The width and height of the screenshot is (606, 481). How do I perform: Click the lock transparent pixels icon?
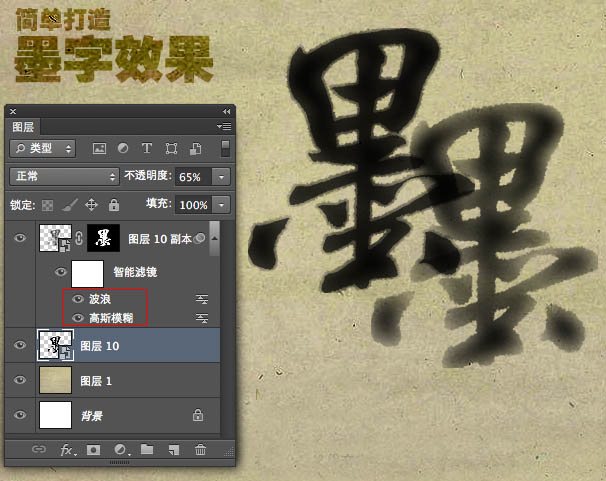(46, 205)
